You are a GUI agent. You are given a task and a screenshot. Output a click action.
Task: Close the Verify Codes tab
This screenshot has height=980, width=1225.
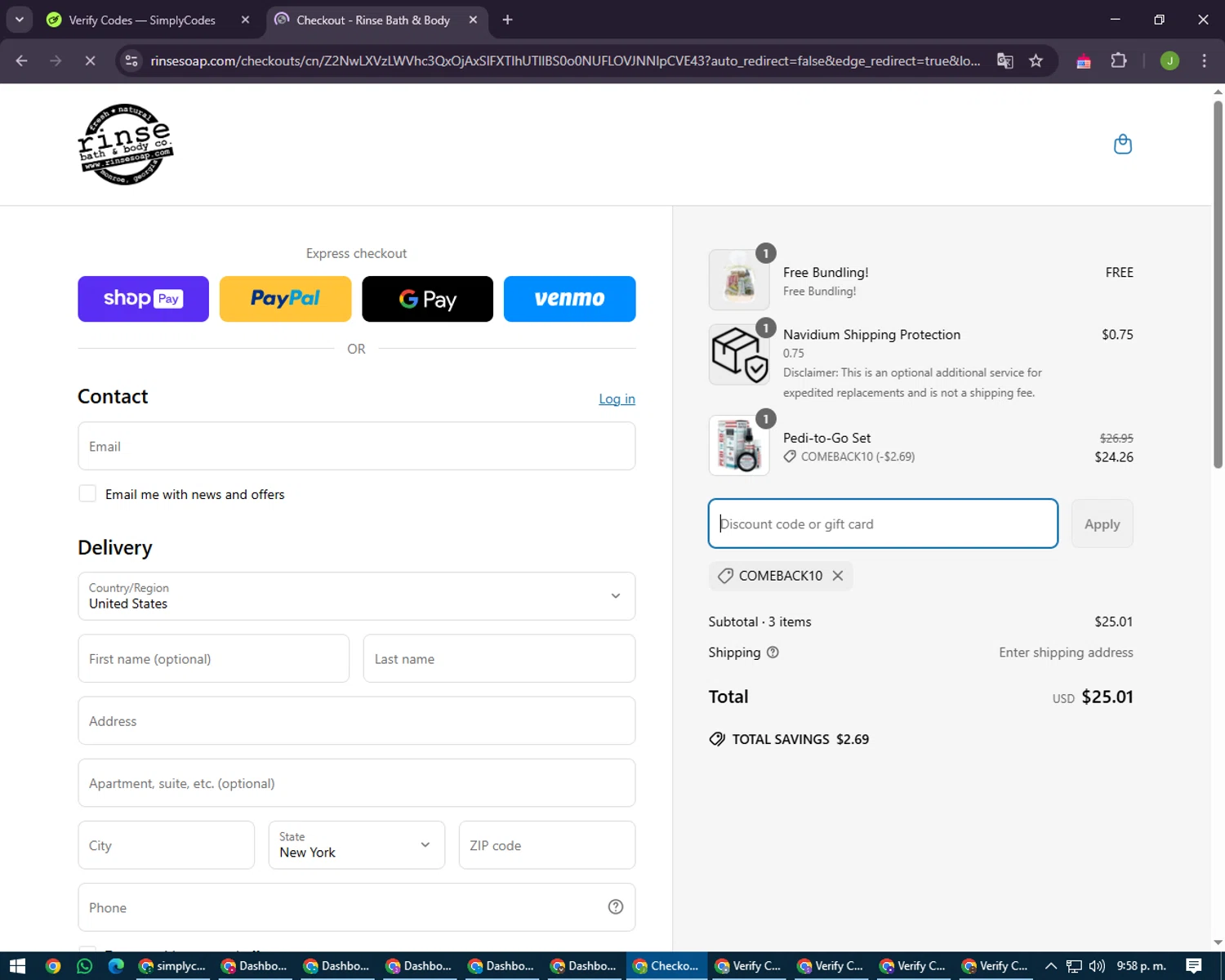tap(245, 20)
